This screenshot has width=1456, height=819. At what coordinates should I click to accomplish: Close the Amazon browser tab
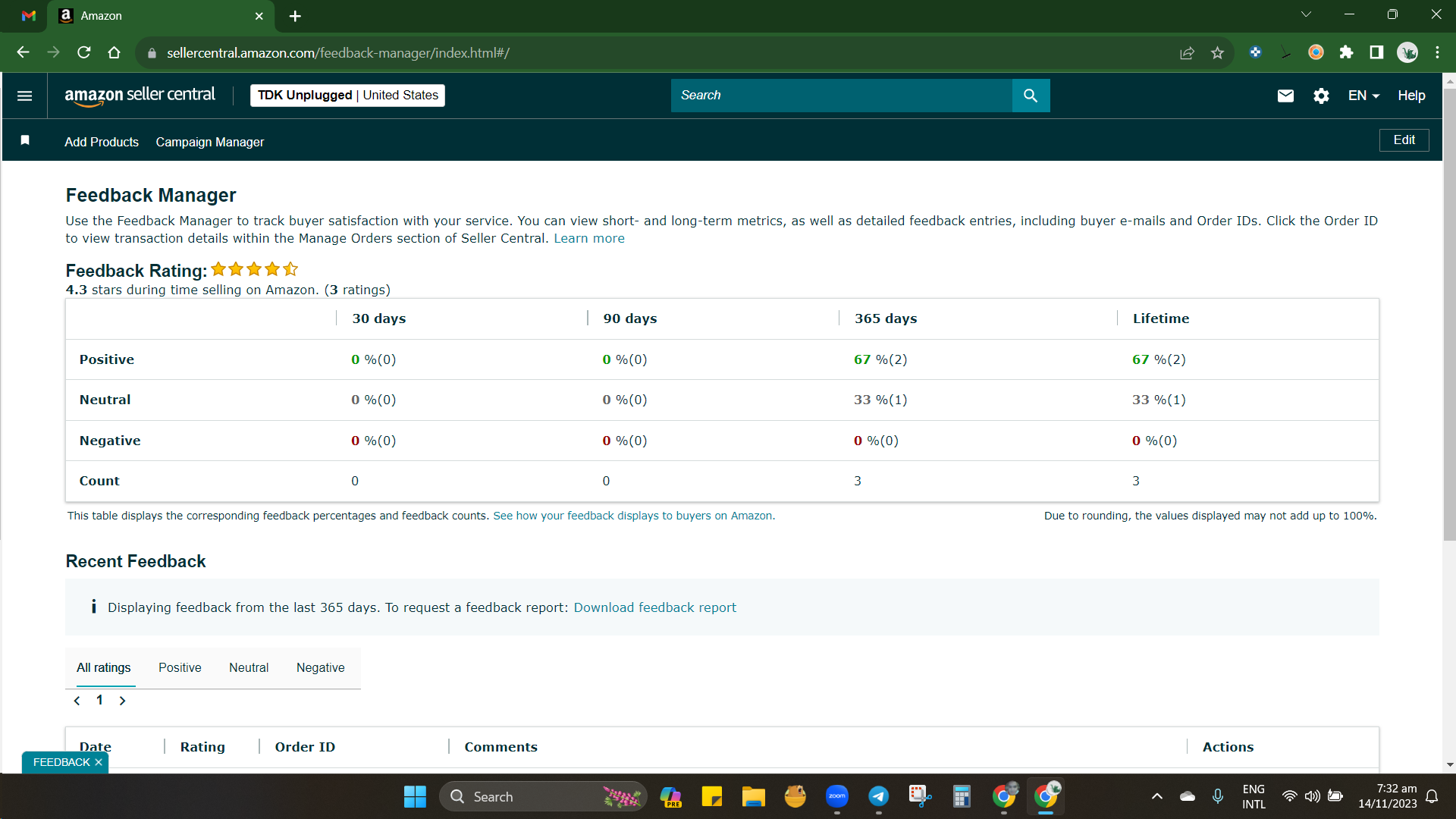pos(259,16)
